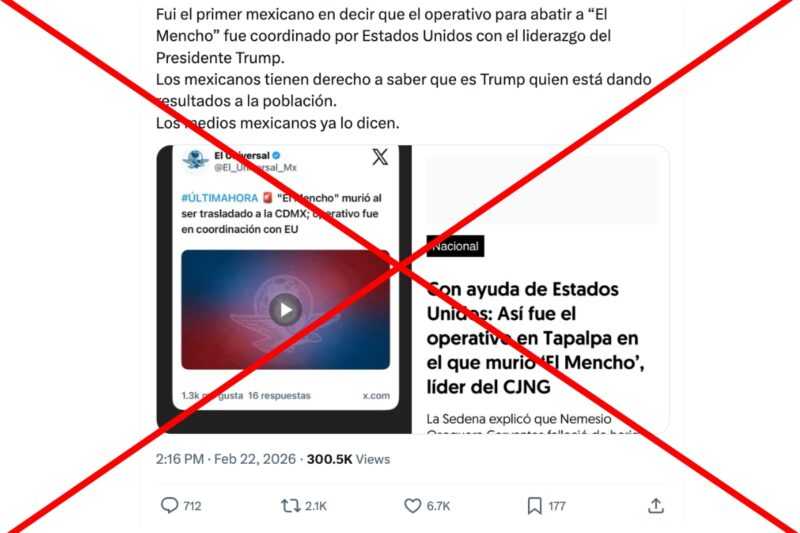The height and width of the screenshot is (533, 800).
Task: Bookmark the post with bookmark icon
Action: [x=534, y=505]
